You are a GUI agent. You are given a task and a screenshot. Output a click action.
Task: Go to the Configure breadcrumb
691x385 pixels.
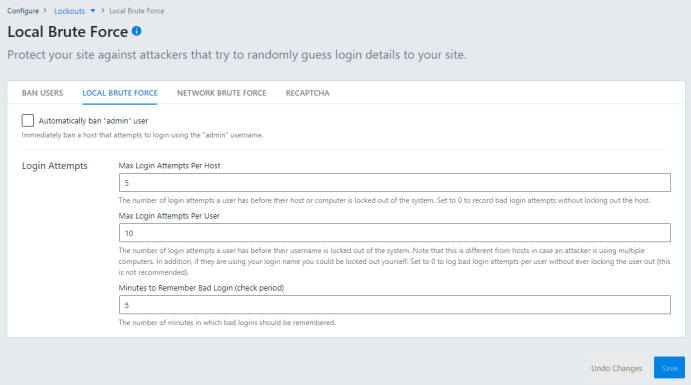pos(23,11)
